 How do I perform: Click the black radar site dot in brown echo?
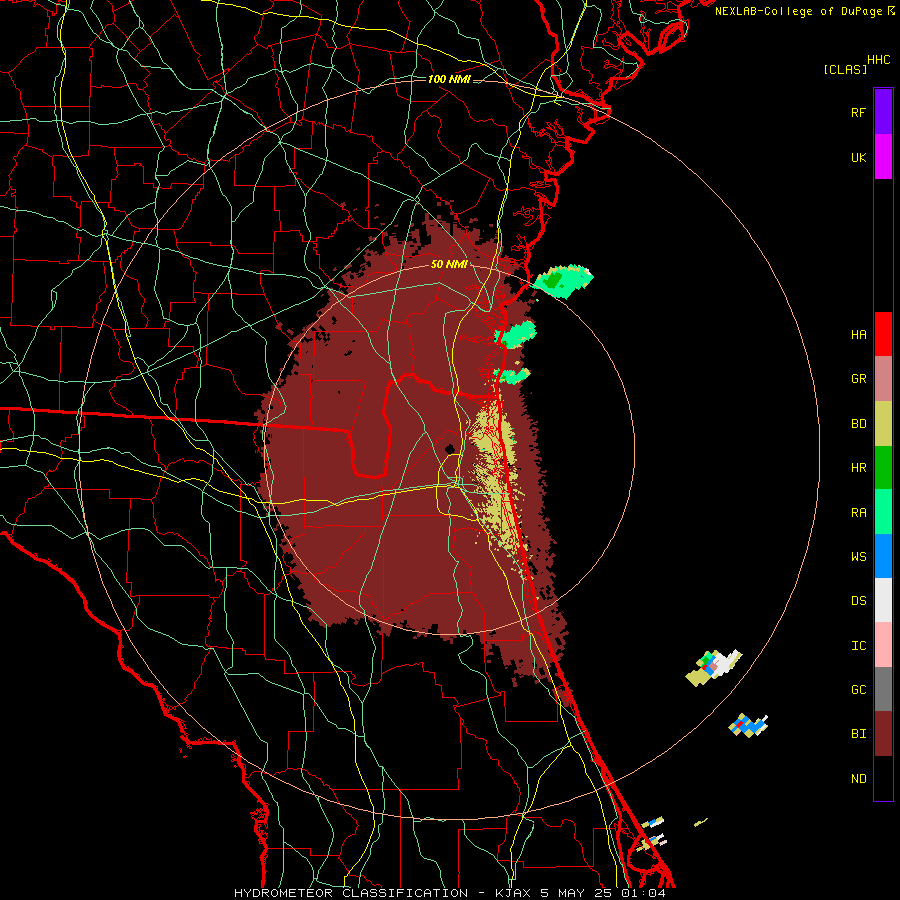click(x=449, y=448)
